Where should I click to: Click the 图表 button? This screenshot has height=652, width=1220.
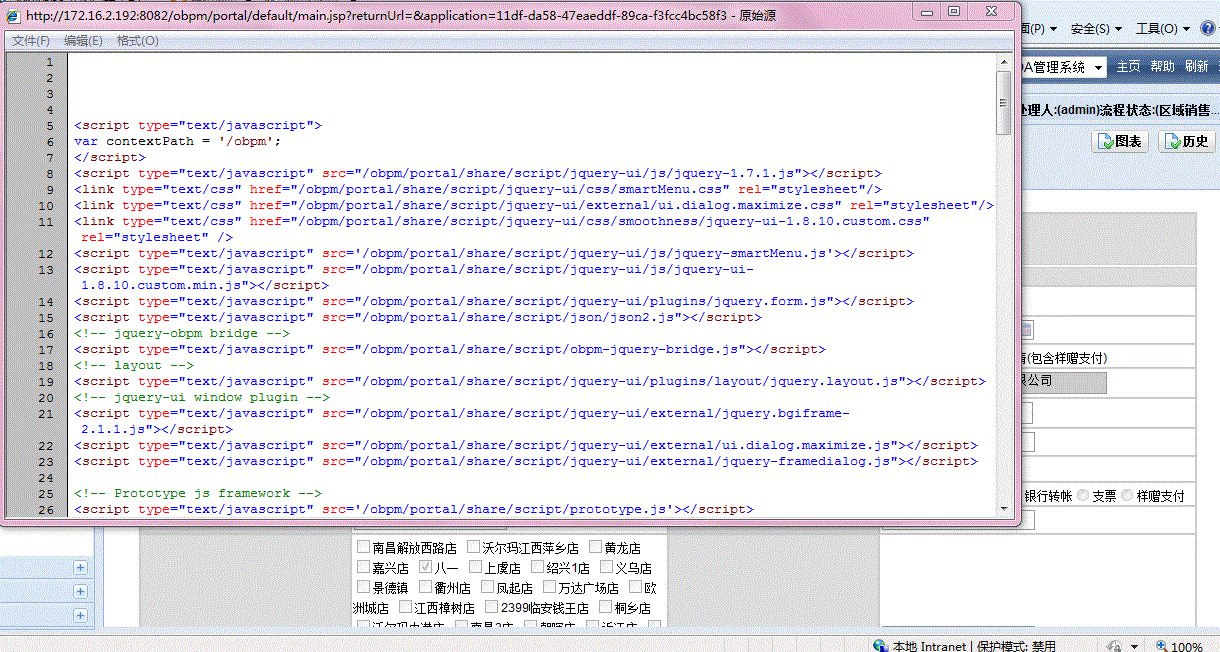coord(1119,141)
